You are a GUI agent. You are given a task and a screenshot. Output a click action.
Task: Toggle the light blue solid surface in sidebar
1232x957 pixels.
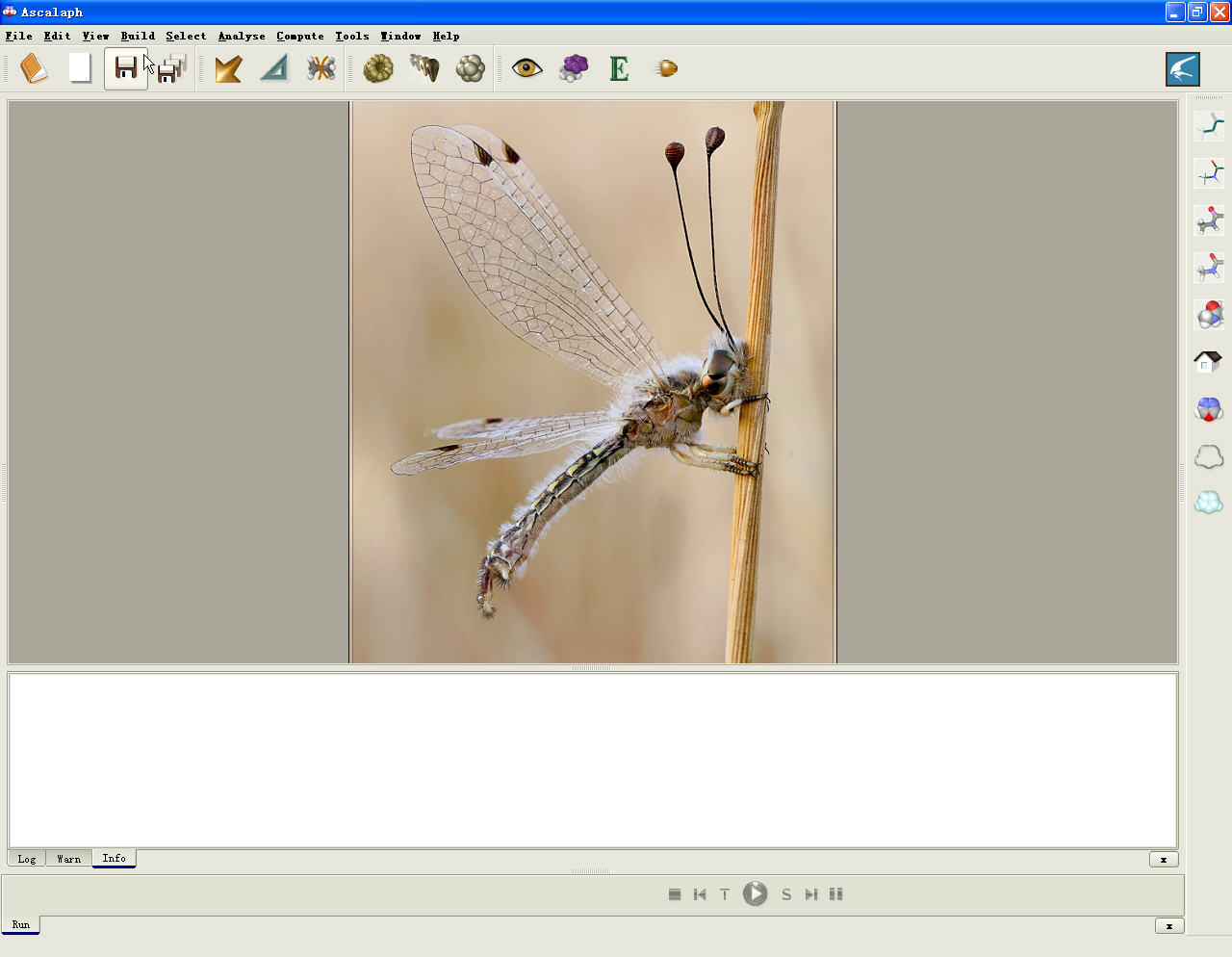[x=1209, y=503]
